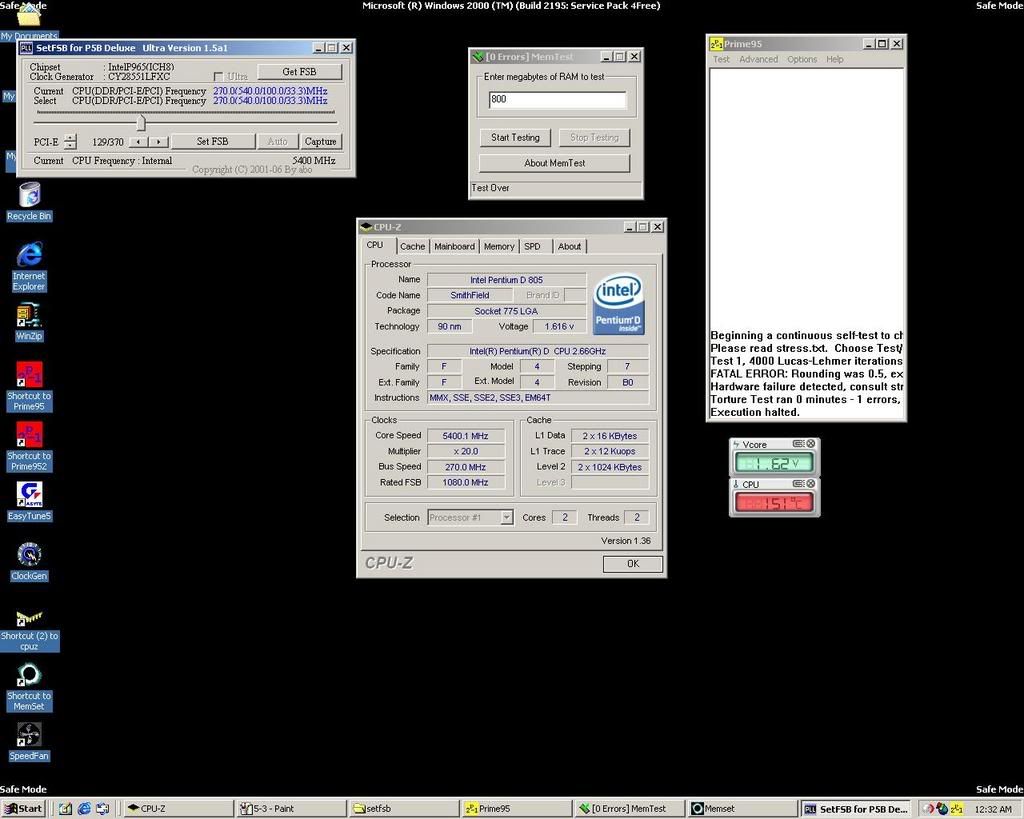This screenshot has width=1024, height=819.
Task: Open the Vcore monitor settings icon
Action: [x=798, y=443]
